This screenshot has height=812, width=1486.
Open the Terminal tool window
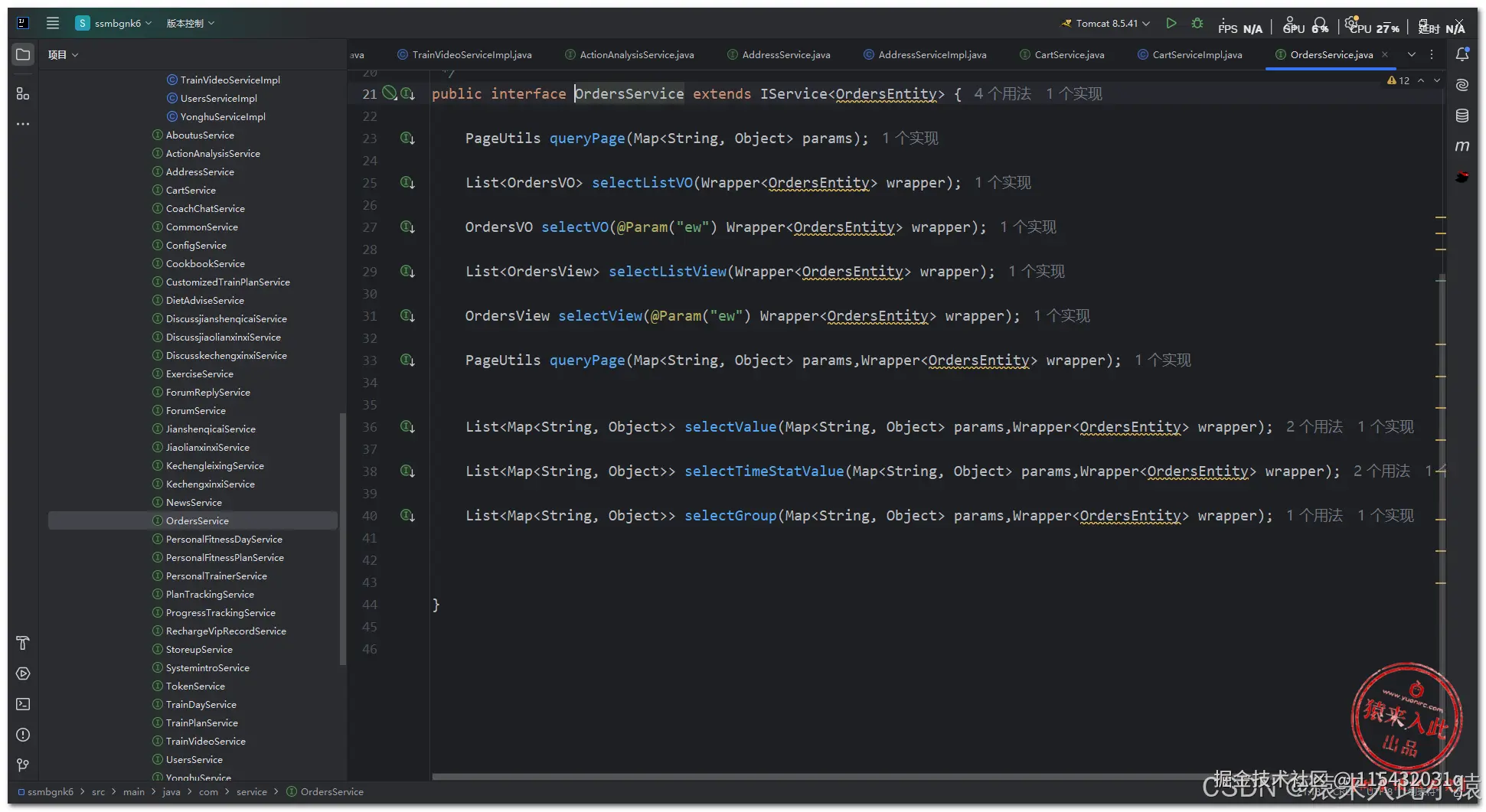23,704
